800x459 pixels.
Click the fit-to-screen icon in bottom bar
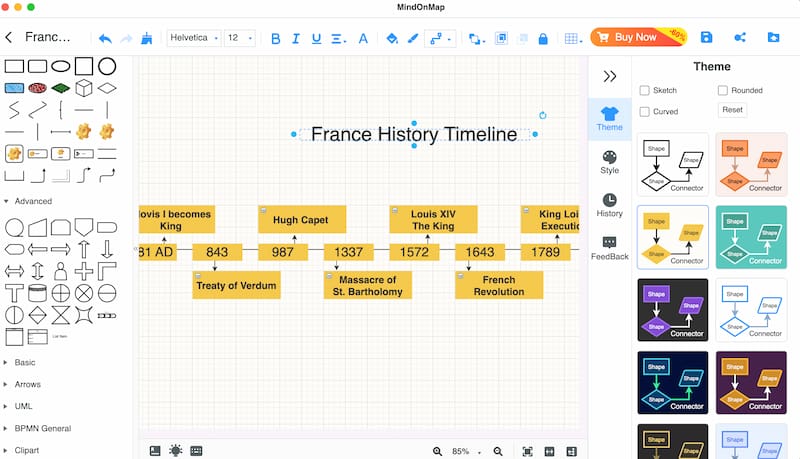[x=528, y=451]
